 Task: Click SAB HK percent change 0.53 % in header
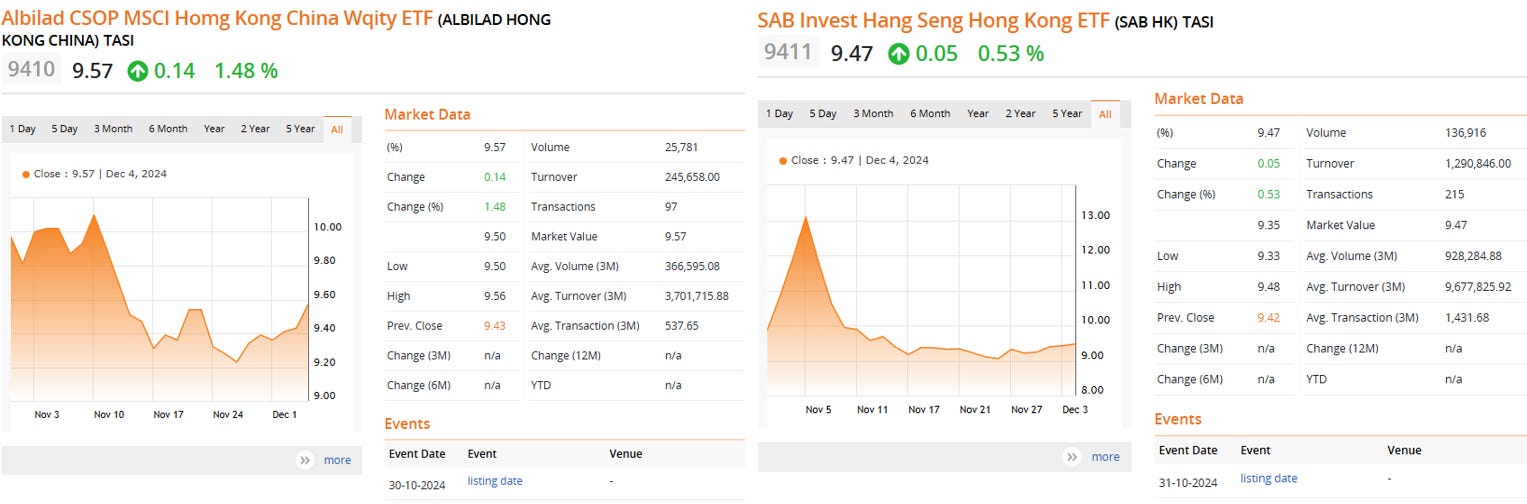coord(1011,53)
